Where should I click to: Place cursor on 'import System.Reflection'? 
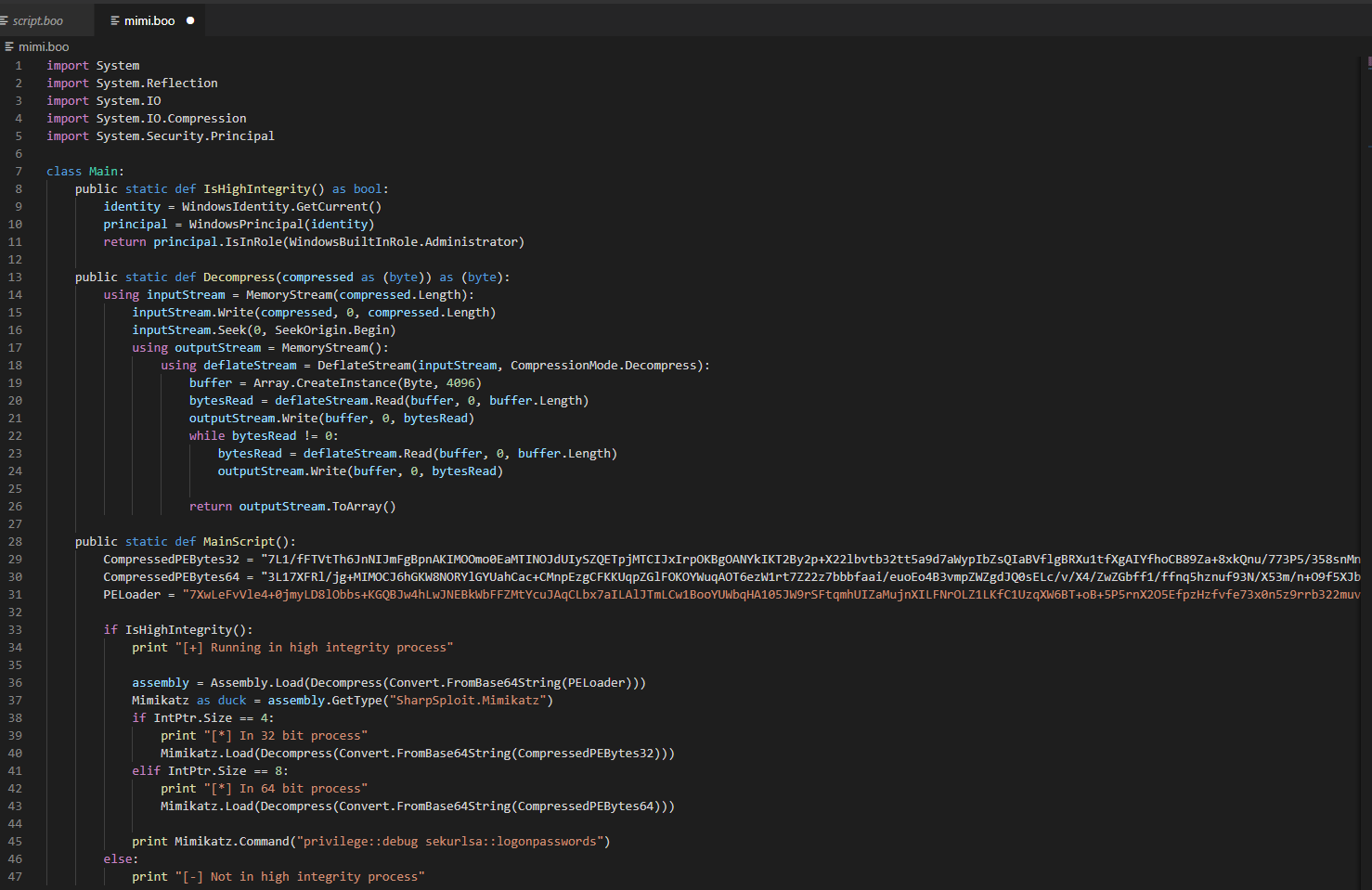click(132, 84)
